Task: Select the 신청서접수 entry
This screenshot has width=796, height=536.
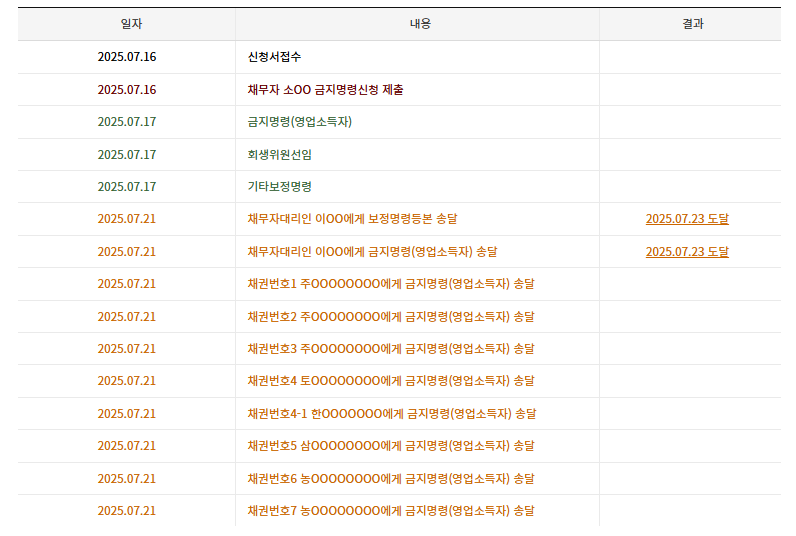Action: 274,57
